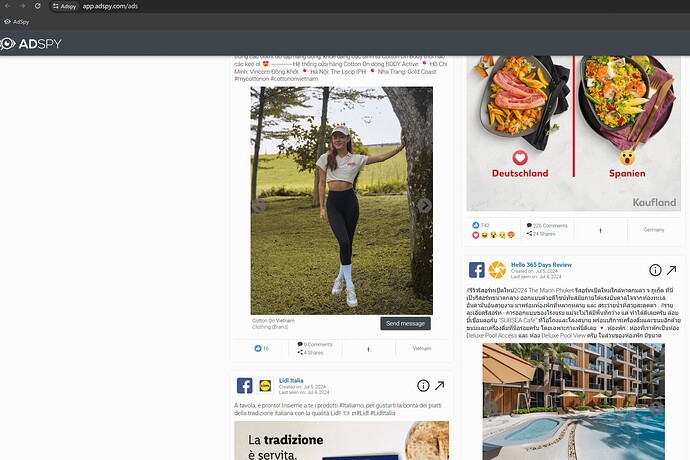Screen dimensions: 690x460
Task: Click the #cottononvietnam hashtag
Action: (x=294, y=79)
